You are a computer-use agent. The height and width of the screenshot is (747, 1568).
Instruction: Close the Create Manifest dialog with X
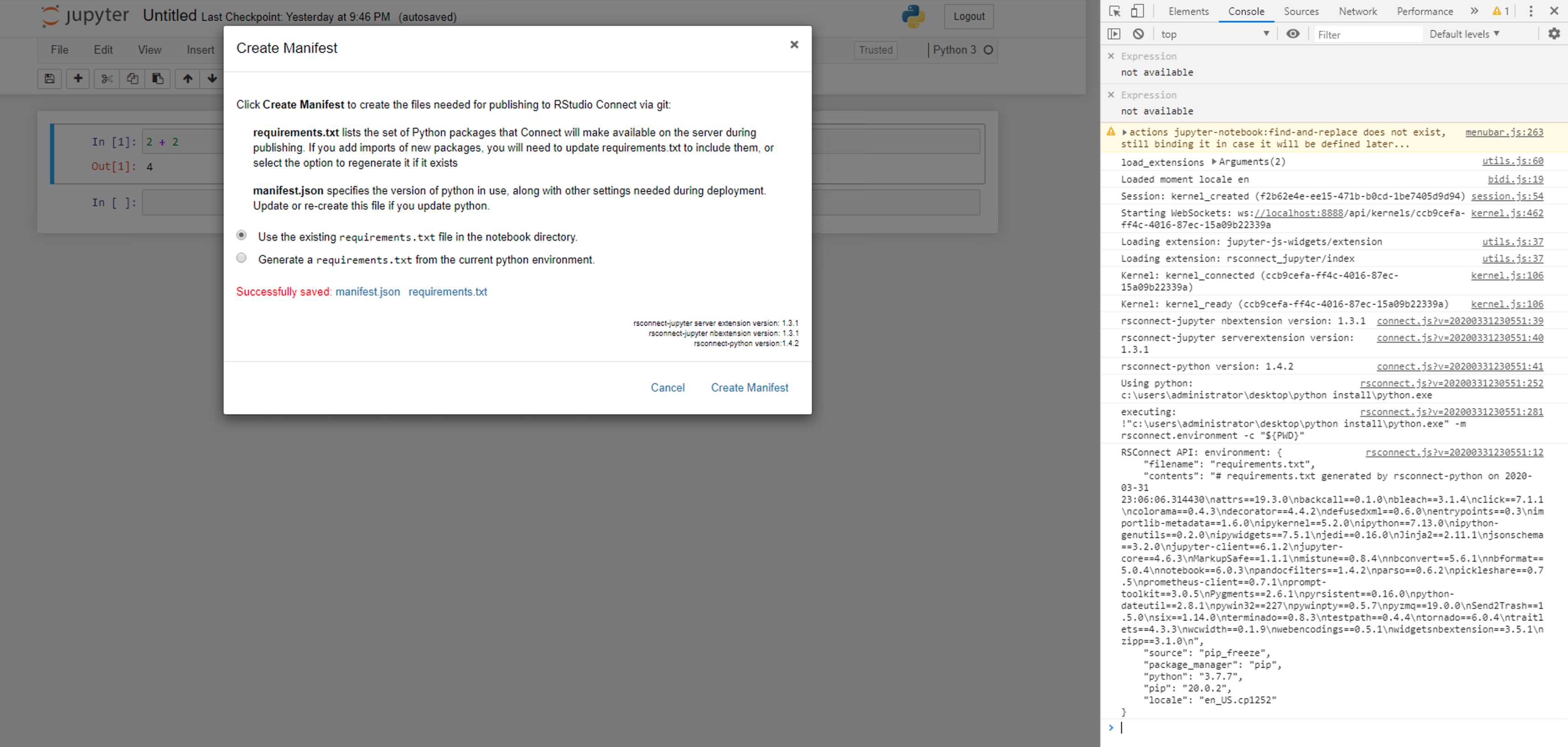[794, 45]
